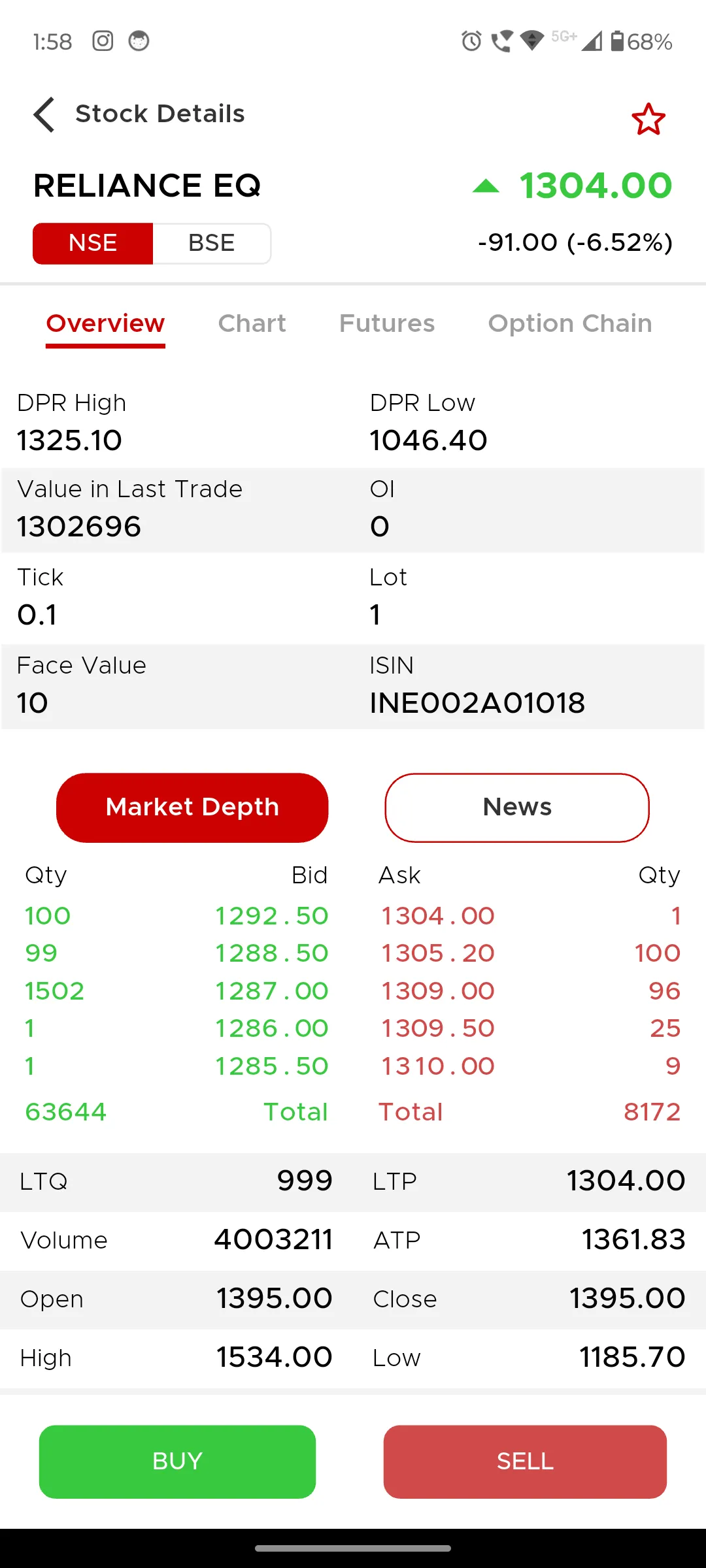The image size is (706, 1568).
Task: Tap the RELIANCE EQ stock name
Action: (x=147, y=186)
